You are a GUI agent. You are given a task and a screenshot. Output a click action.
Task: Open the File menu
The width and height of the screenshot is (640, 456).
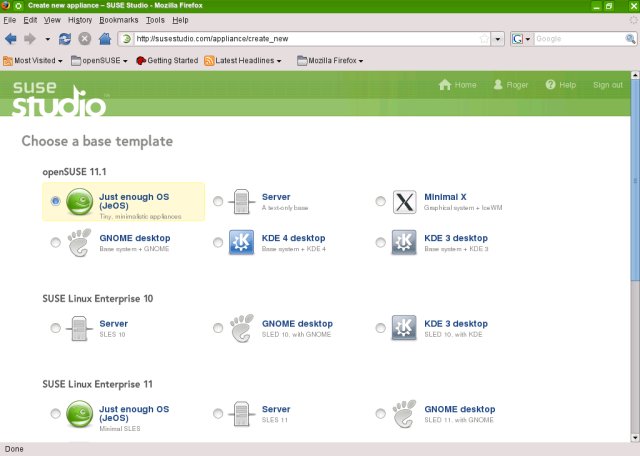coord(9,20)
